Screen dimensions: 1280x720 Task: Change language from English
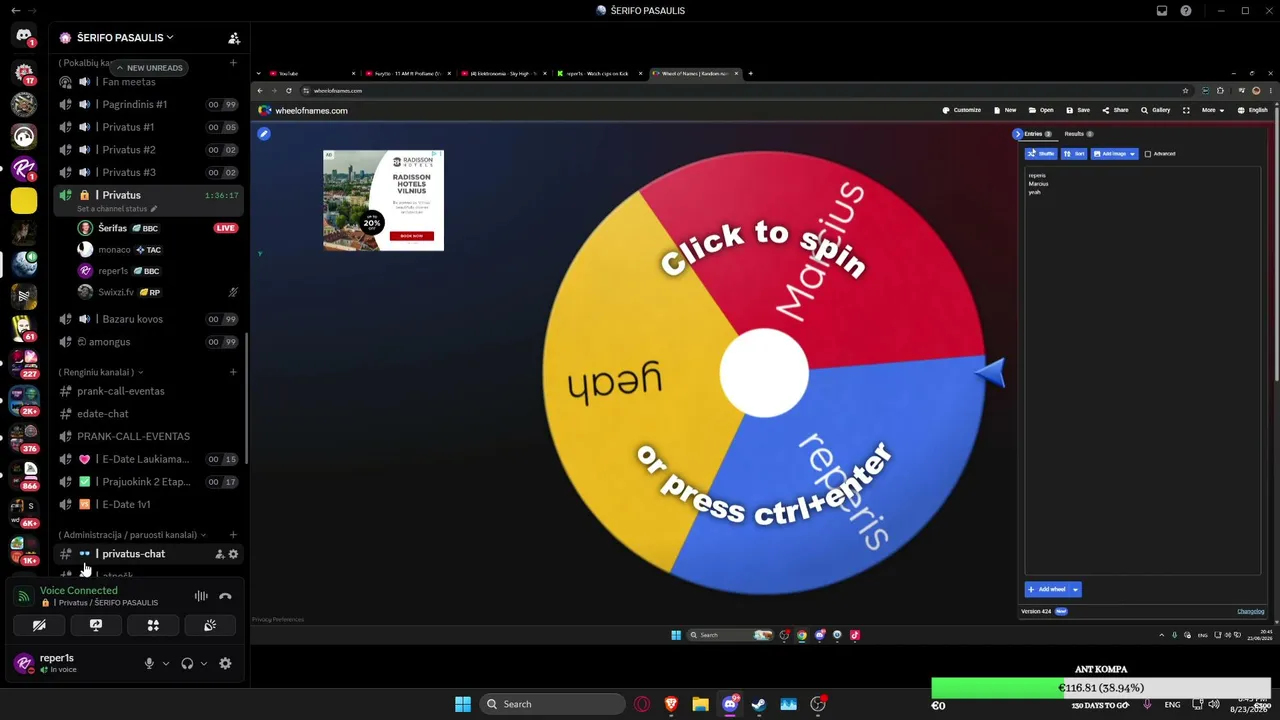[1253, 110]
